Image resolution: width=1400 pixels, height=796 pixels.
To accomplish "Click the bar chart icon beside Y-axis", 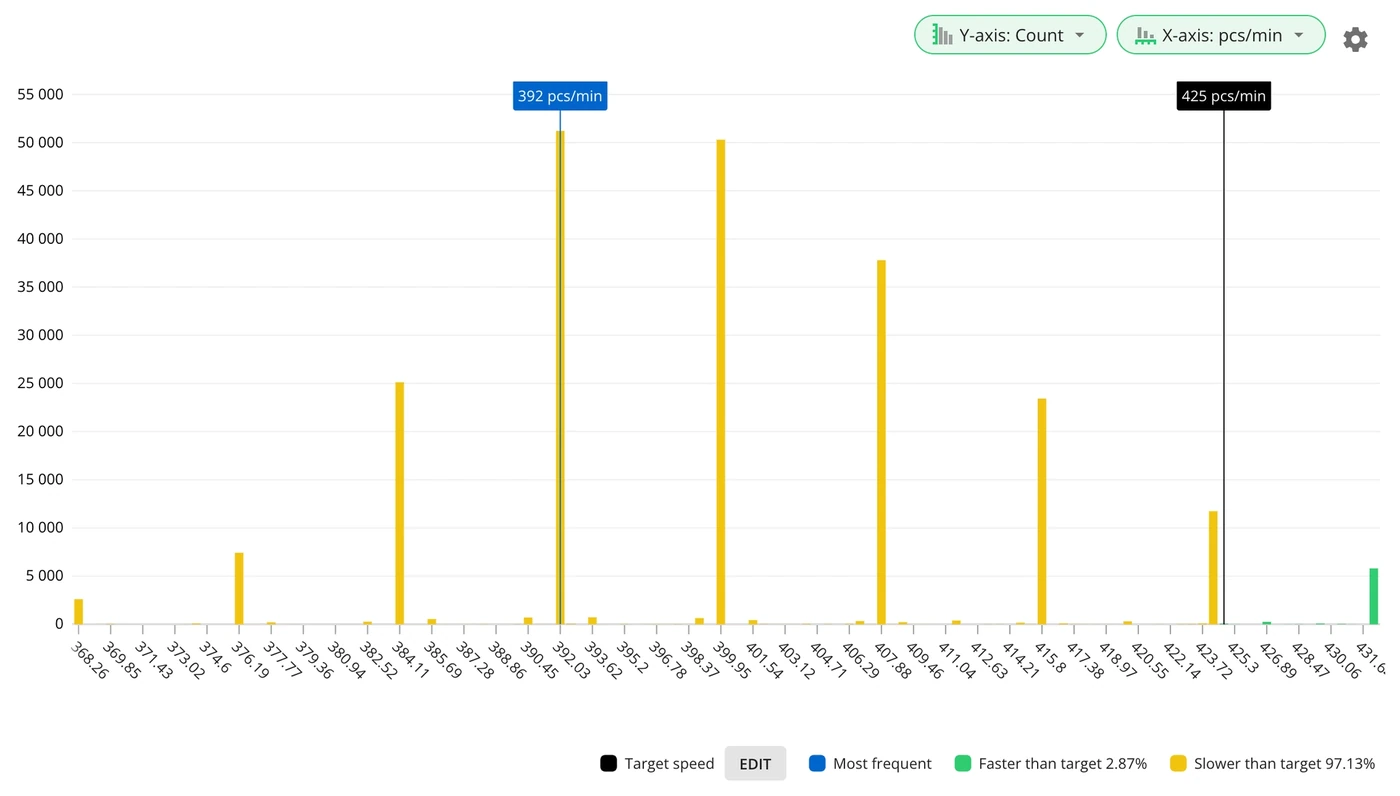I will tap(942, 35).
